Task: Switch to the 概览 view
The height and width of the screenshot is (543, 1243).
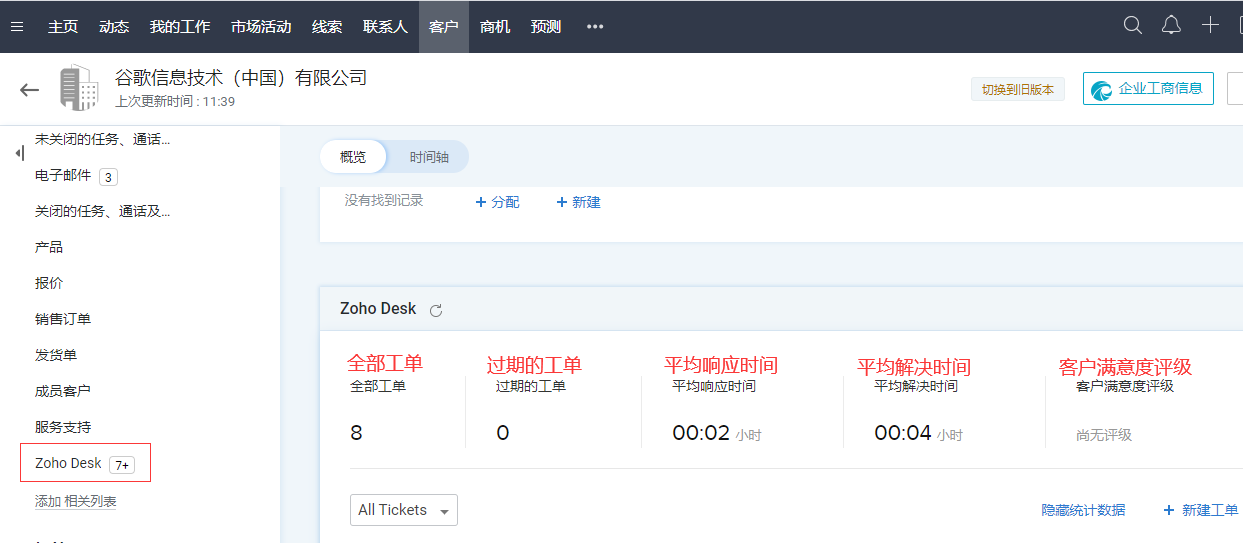Action: (353, 157)
